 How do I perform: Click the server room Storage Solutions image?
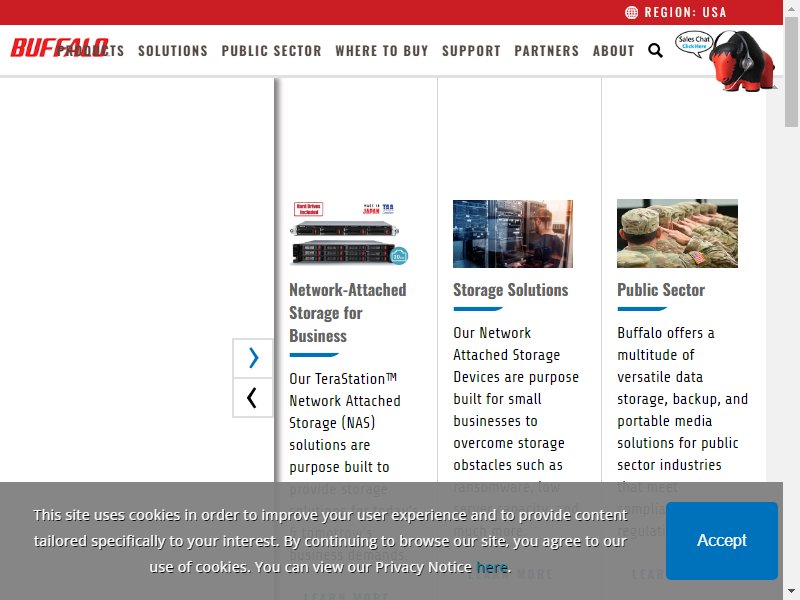point(513,233)
